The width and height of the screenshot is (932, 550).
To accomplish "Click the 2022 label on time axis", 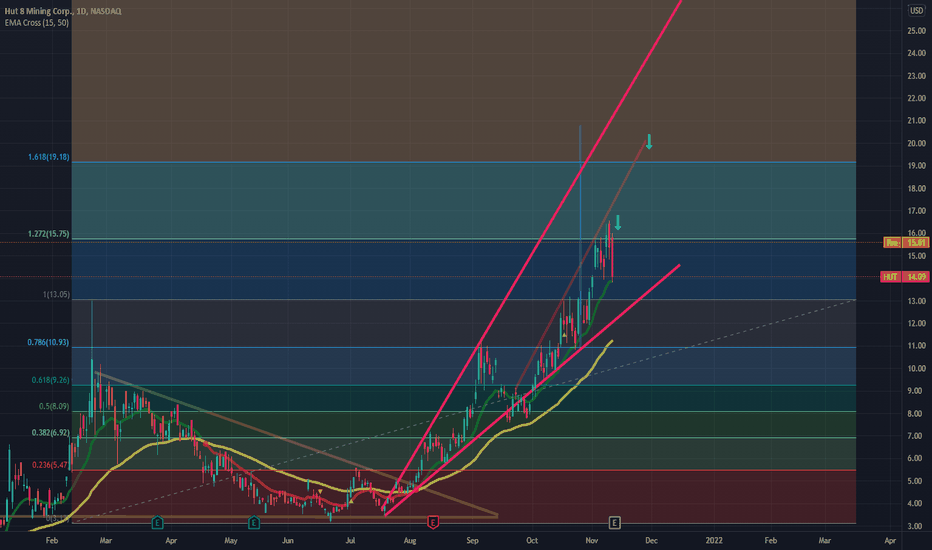I will [x=714, y=540].
